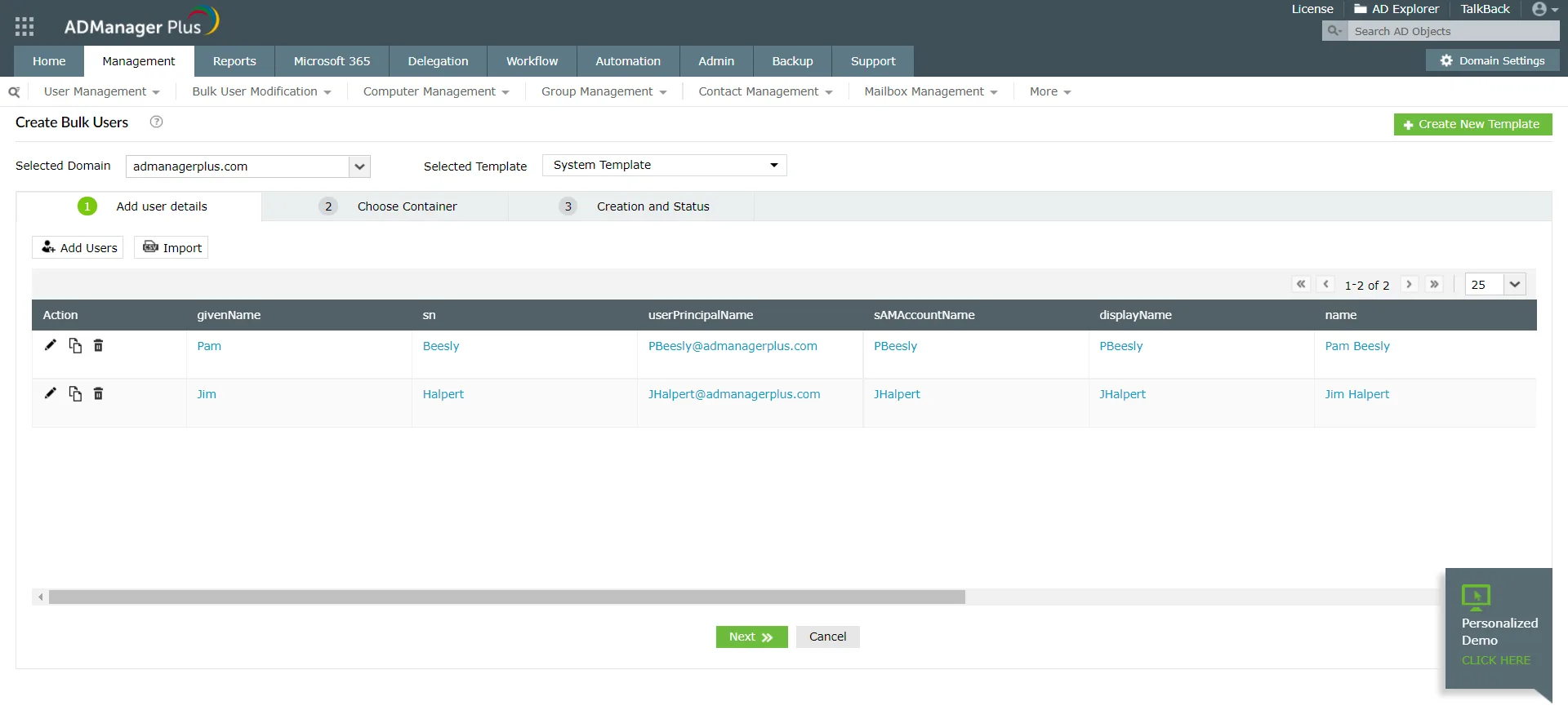1568x710 pixels.
Task: Copy the Pam Beesly row
Action: (75, 346)
